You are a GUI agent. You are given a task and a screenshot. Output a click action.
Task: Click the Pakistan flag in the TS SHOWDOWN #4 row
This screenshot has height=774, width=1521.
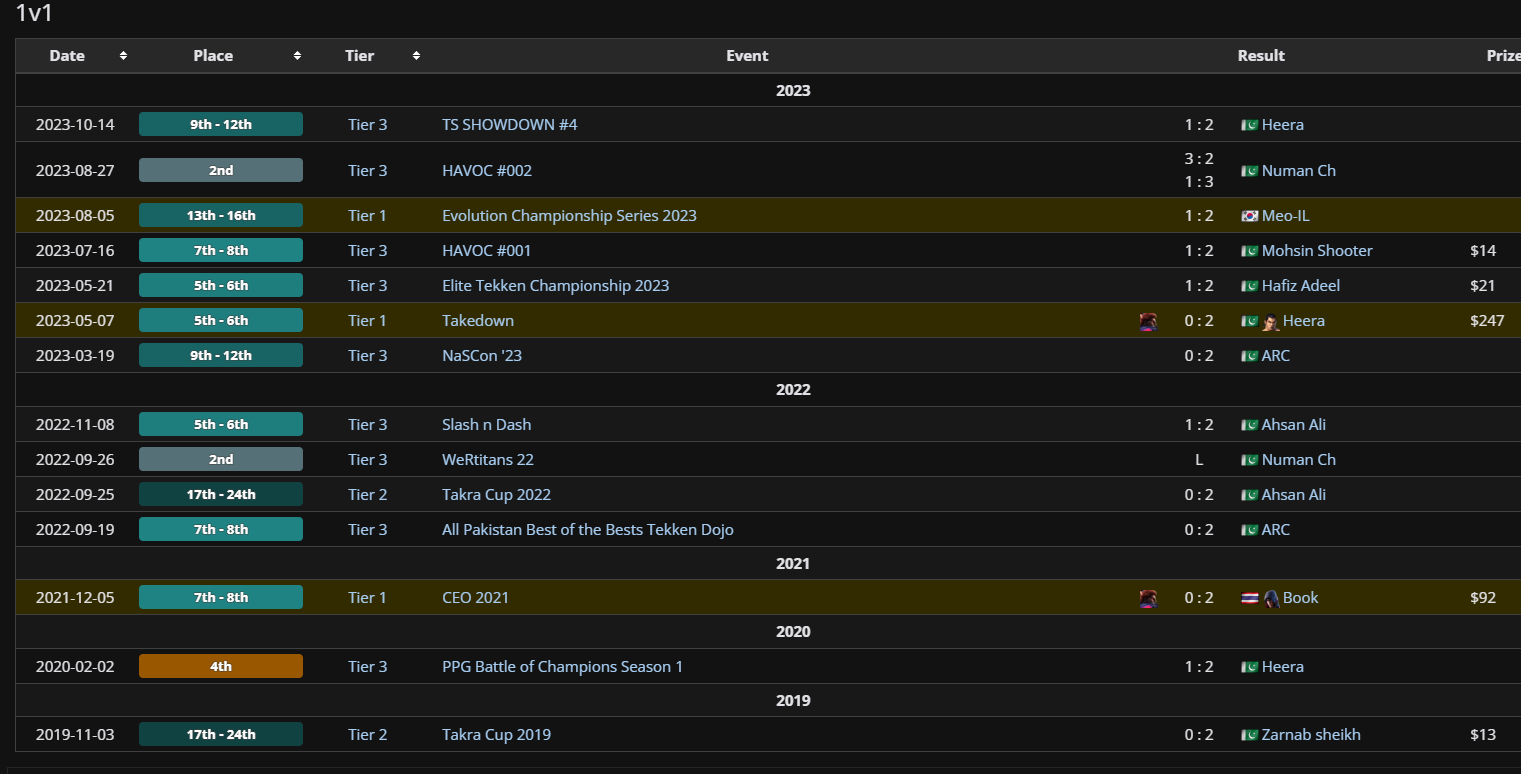point(1249,125)
